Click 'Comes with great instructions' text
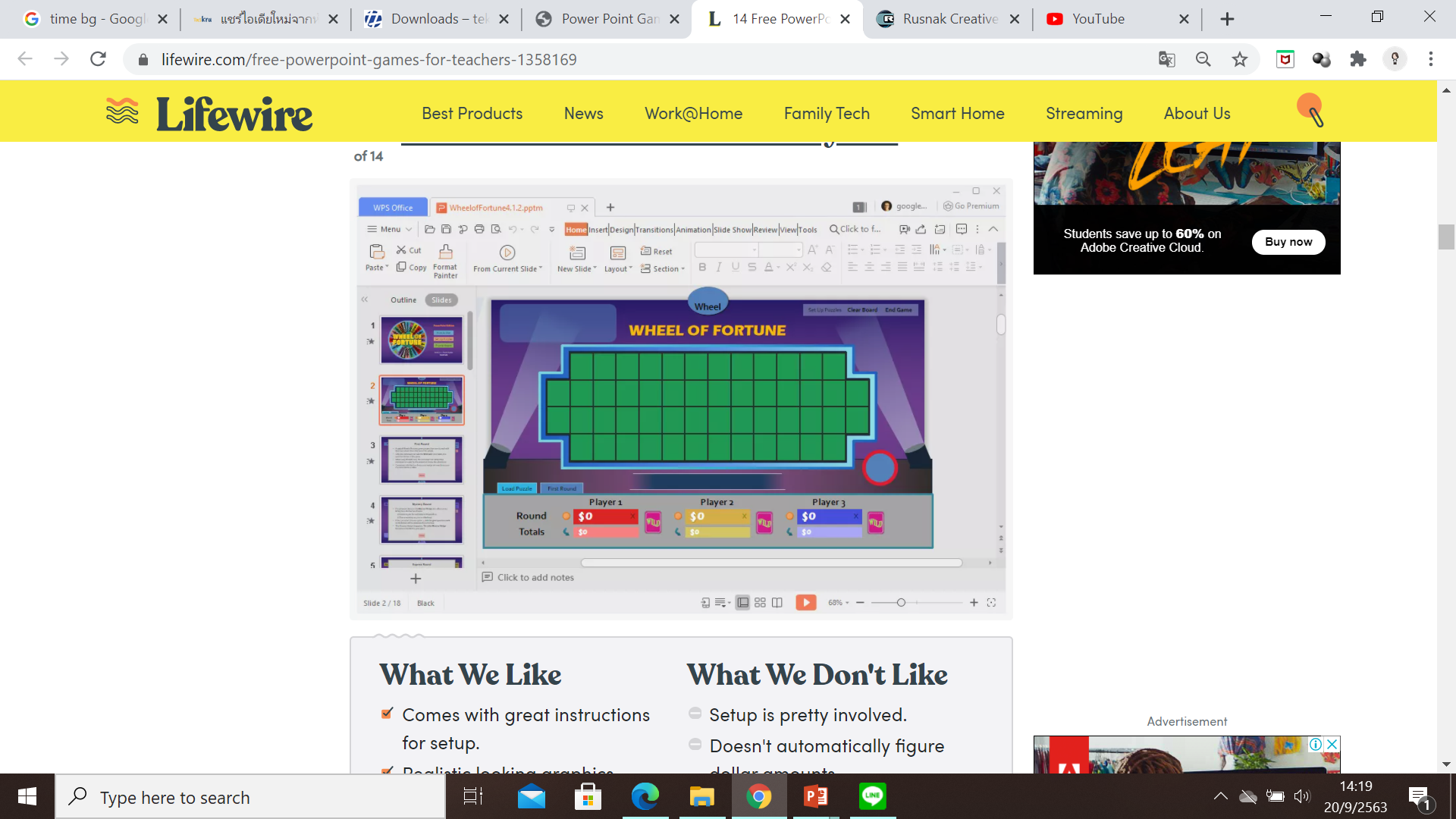This screenshot has width=1456, height=819. click(x=526, y=715)
